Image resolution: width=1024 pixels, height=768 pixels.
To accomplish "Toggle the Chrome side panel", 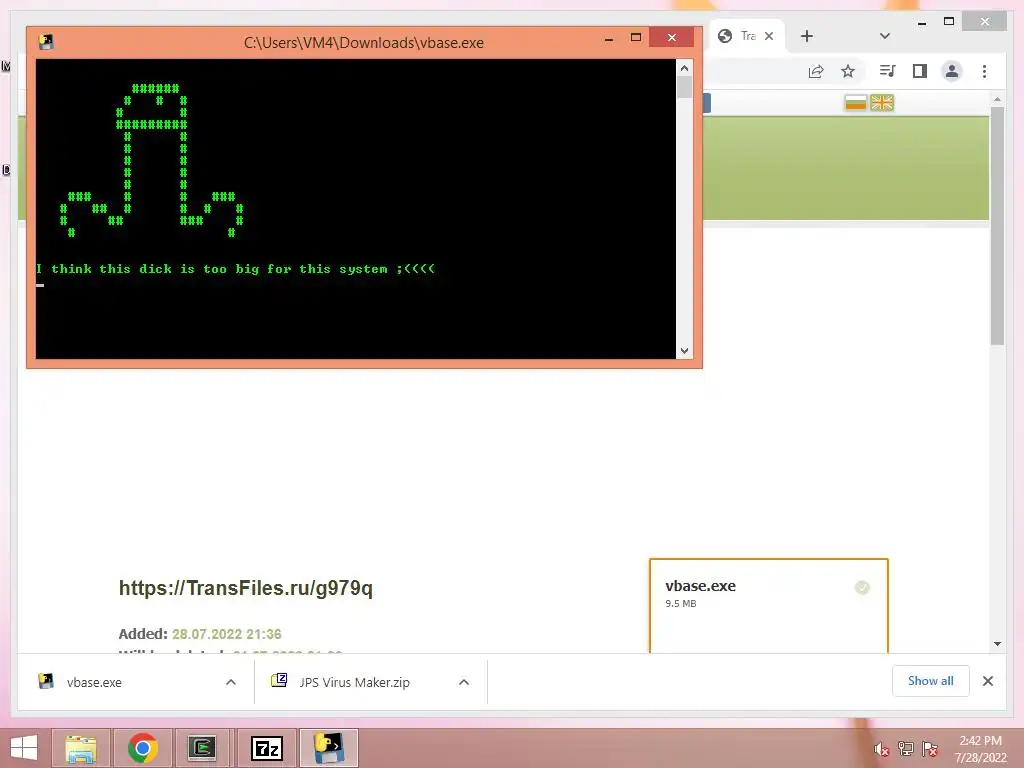I will click(x=920, y=71).
